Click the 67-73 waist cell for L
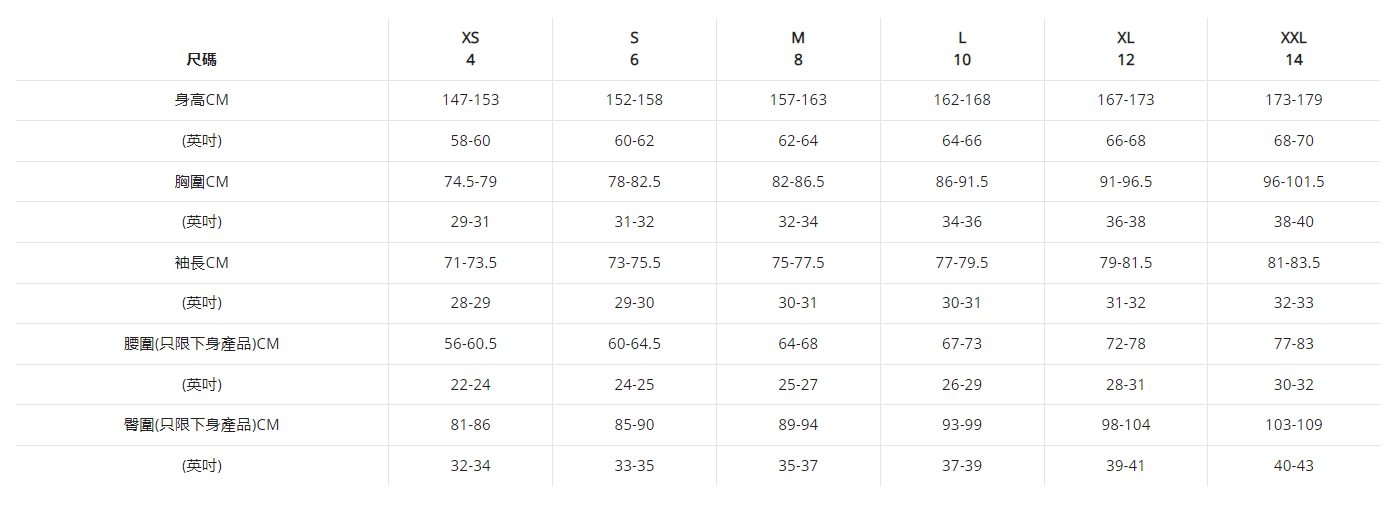Screen dimensions: 1392x506 [962, 344]
